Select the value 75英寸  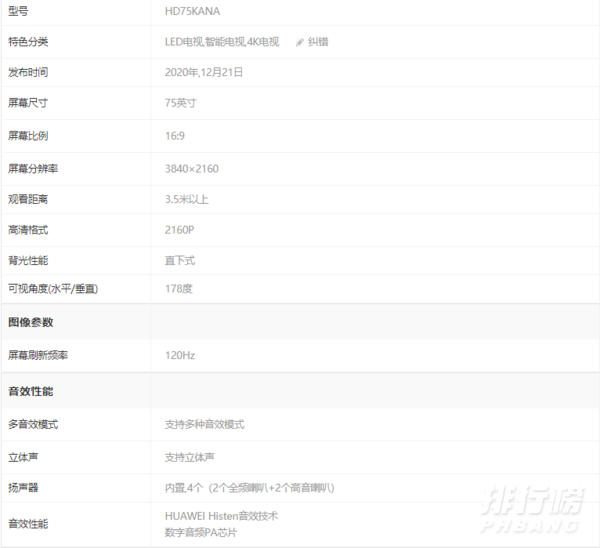[x=180, y=103]
